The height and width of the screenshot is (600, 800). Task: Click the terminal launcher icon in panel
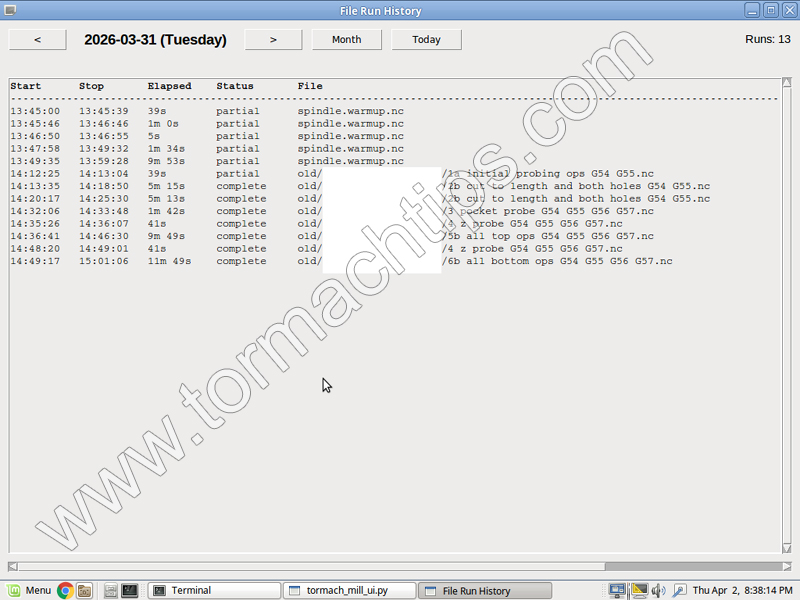point(129,590)
